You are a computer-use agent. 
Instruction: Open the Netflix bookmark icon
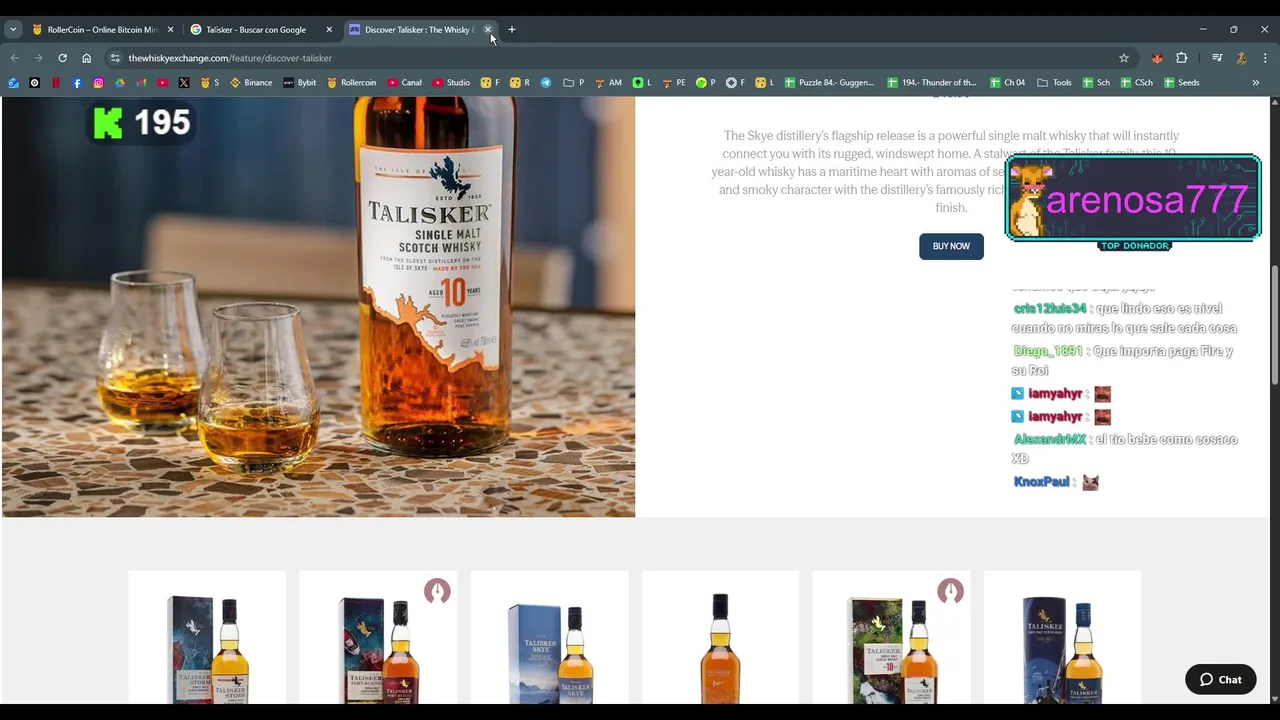[55, 83]
